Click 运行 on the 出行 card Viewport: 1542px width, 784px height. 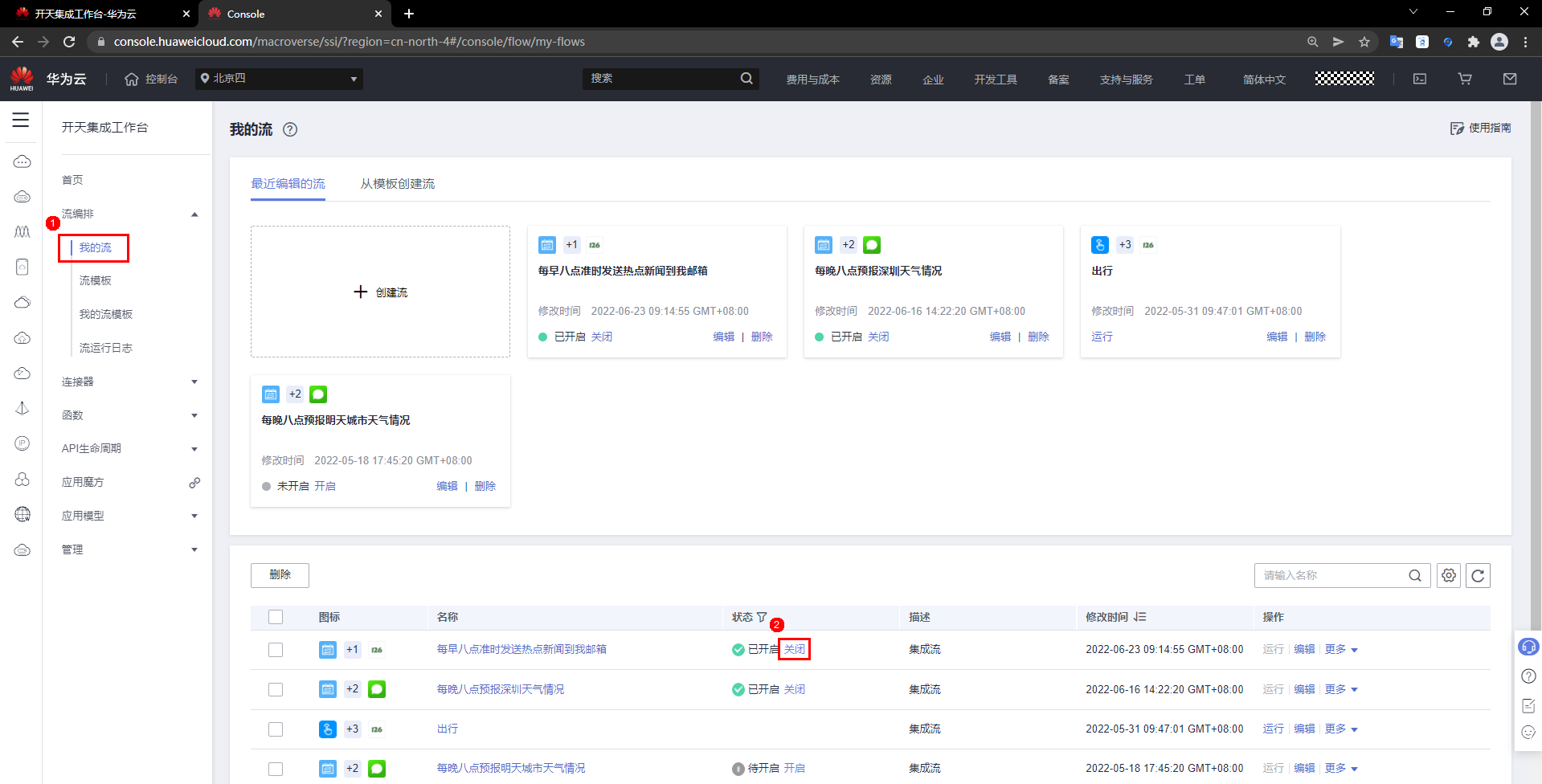point(1102,337)
